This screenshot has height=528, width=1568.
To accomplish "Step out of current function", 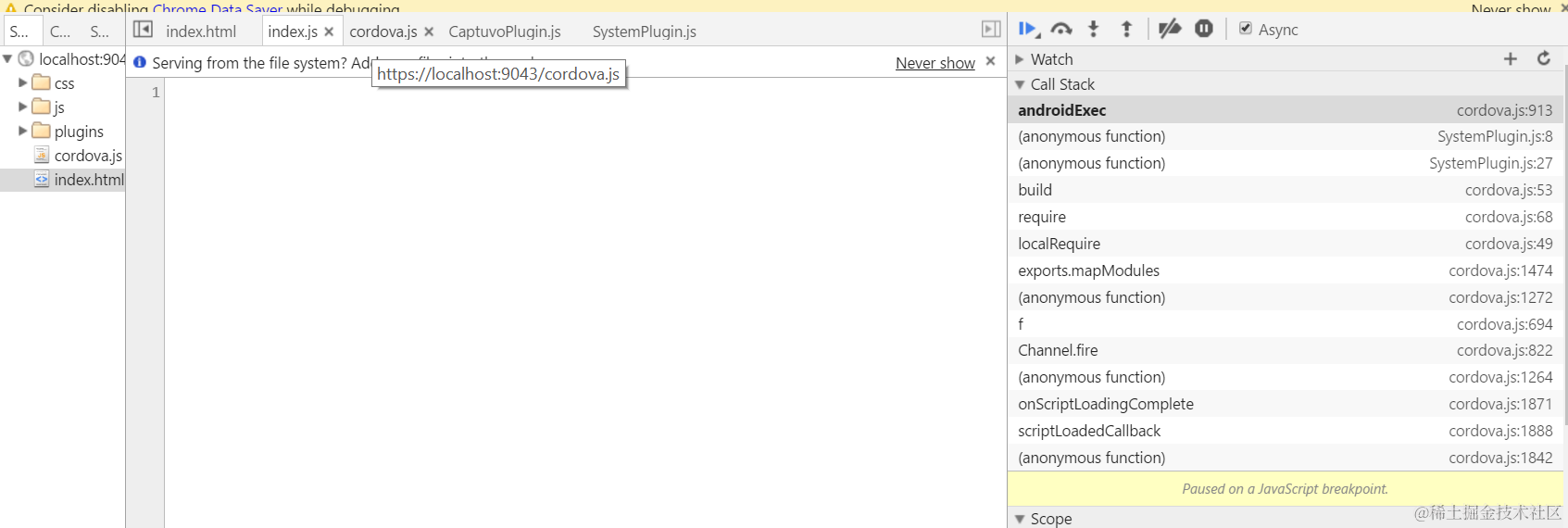I will coord(1126,29).
